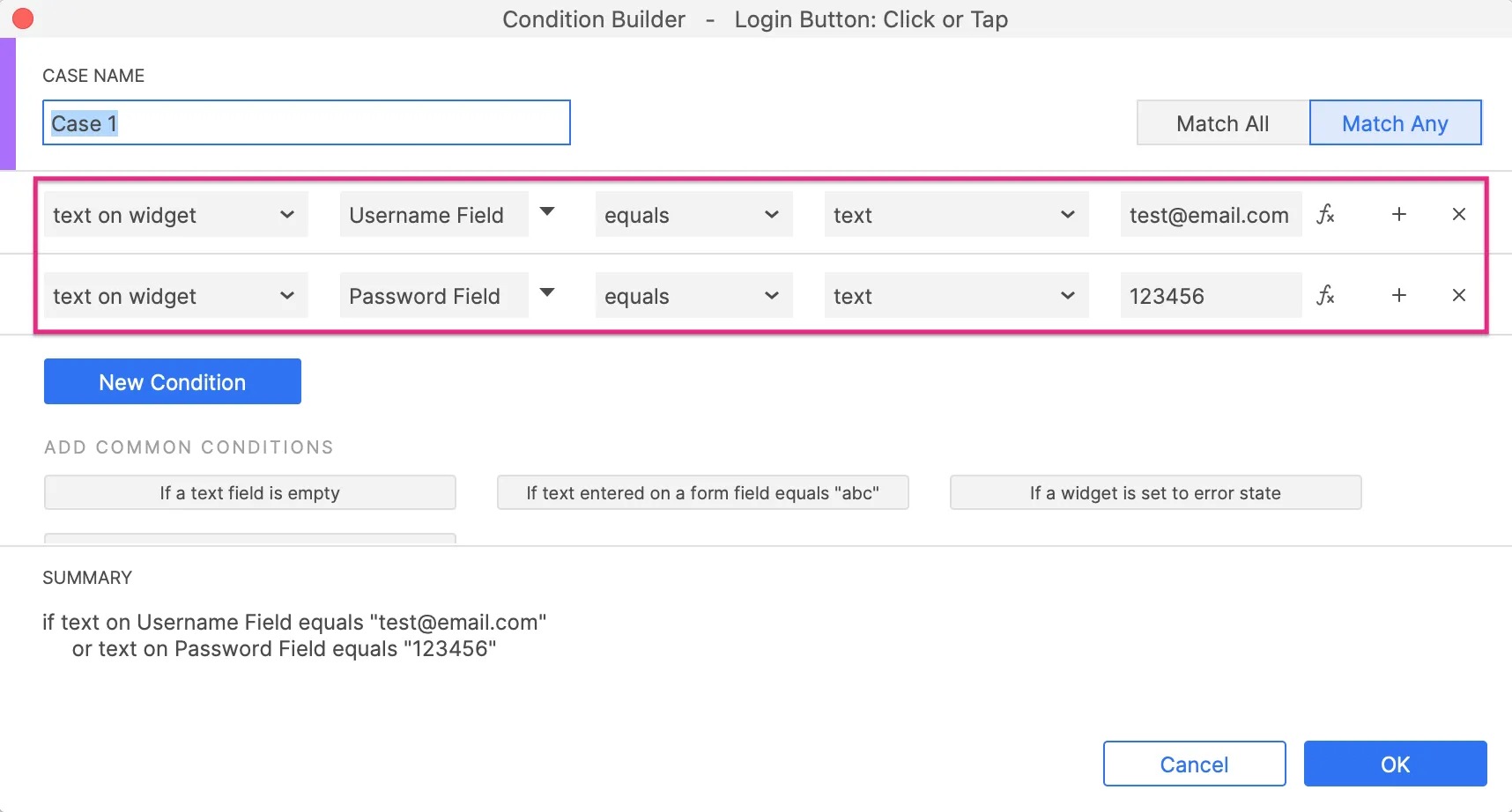Viewport: 1512px width, 812px height.
Task: Select the Match Any option
Action: pos(1394,123)
